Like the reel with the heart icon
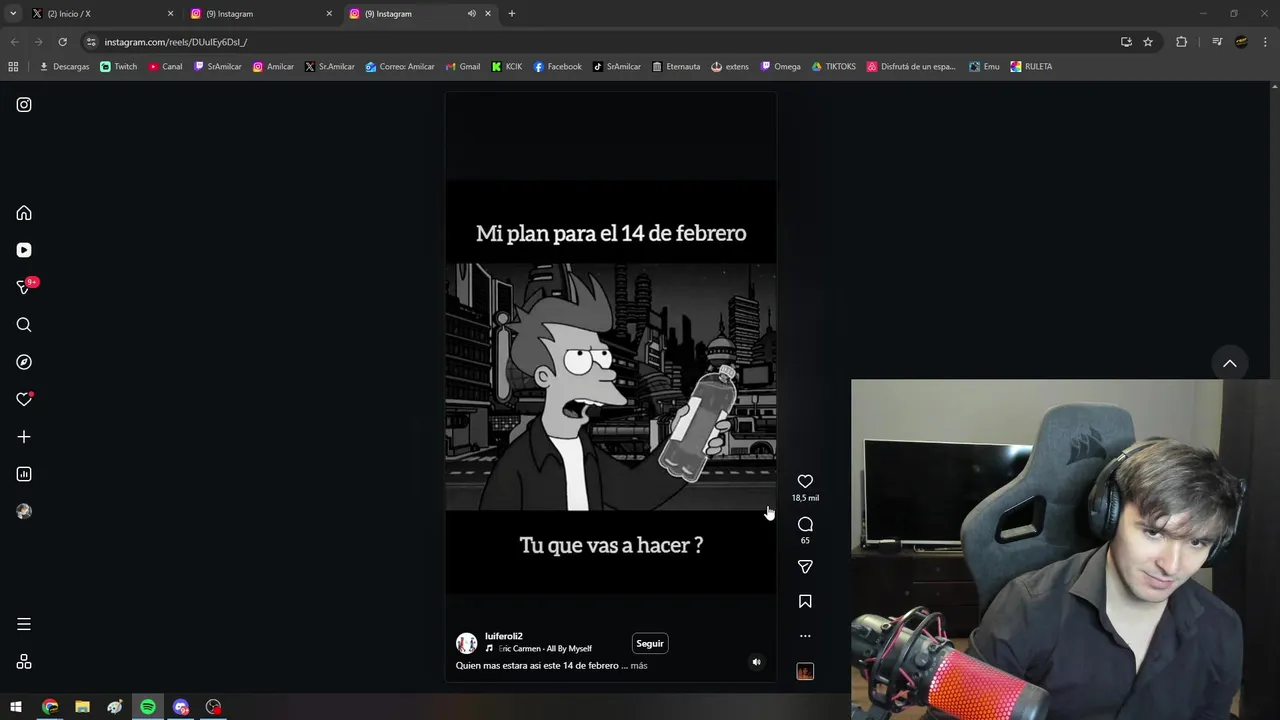Image resolution: width=1280 pixels, height=720 pixels. [805, 482]
